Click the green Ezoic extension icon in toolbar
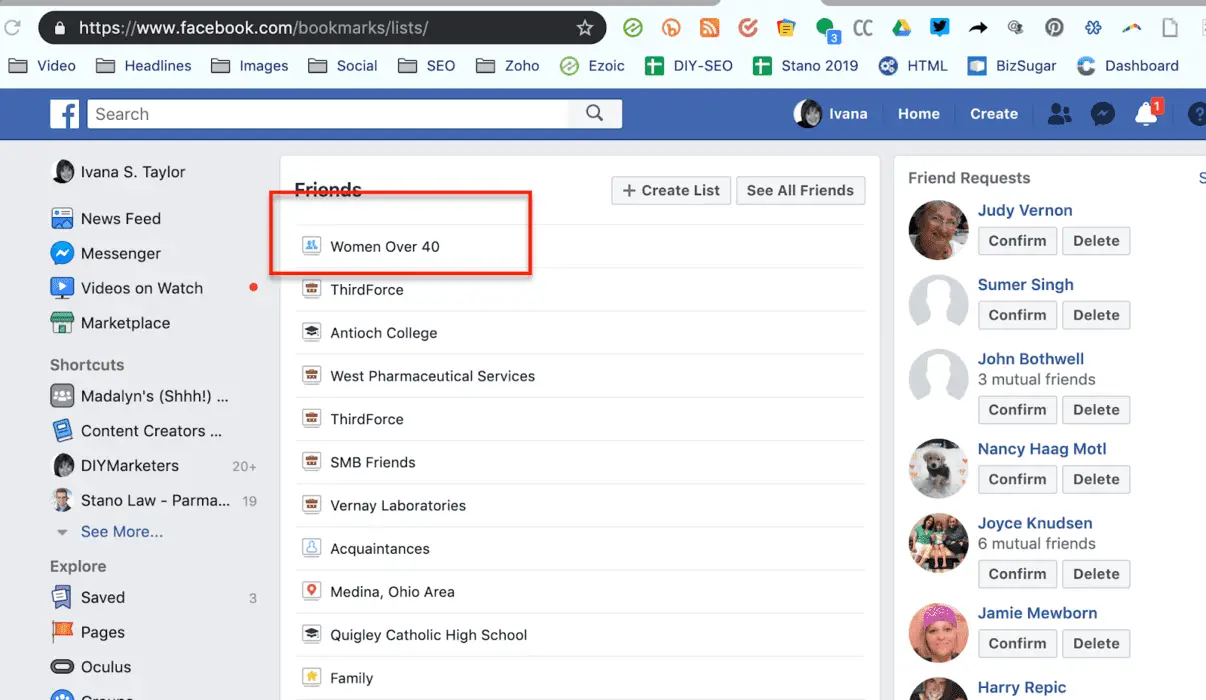The image size is (1206, 700). coord(632,28)
